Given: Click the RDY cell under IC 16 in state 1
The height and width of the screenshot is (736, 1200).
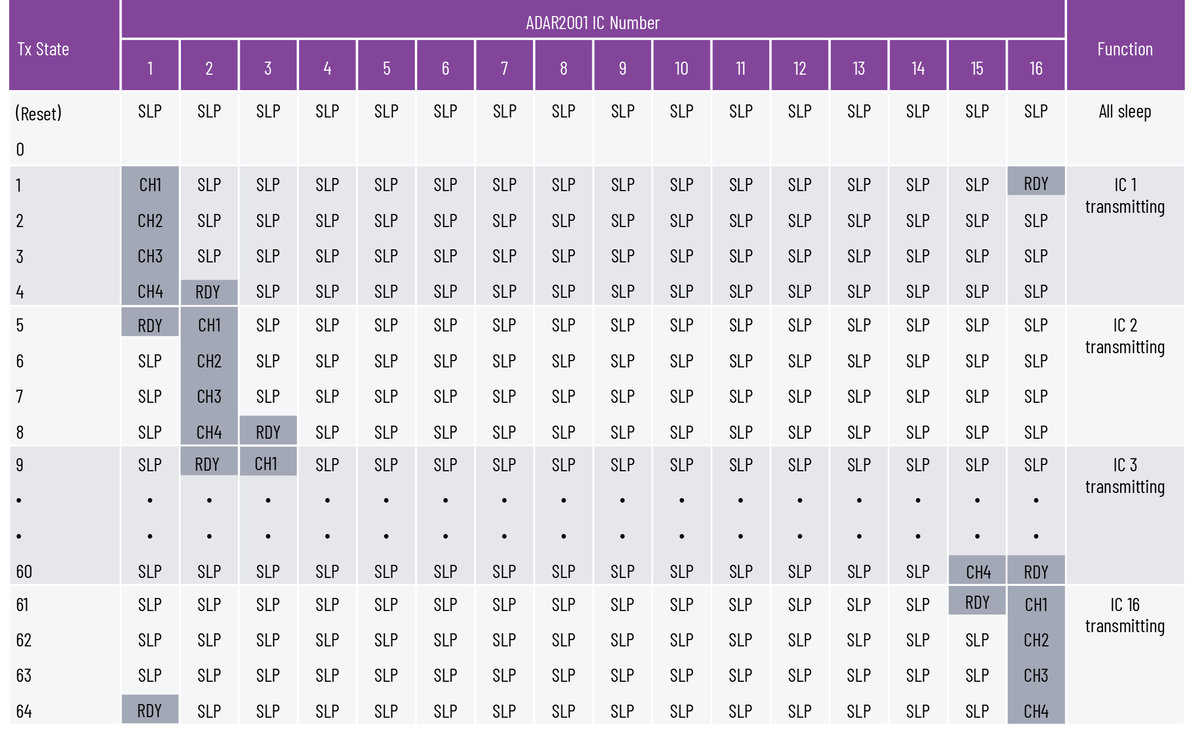Looking at the screenshot, I should click(x=1036, y=183).
